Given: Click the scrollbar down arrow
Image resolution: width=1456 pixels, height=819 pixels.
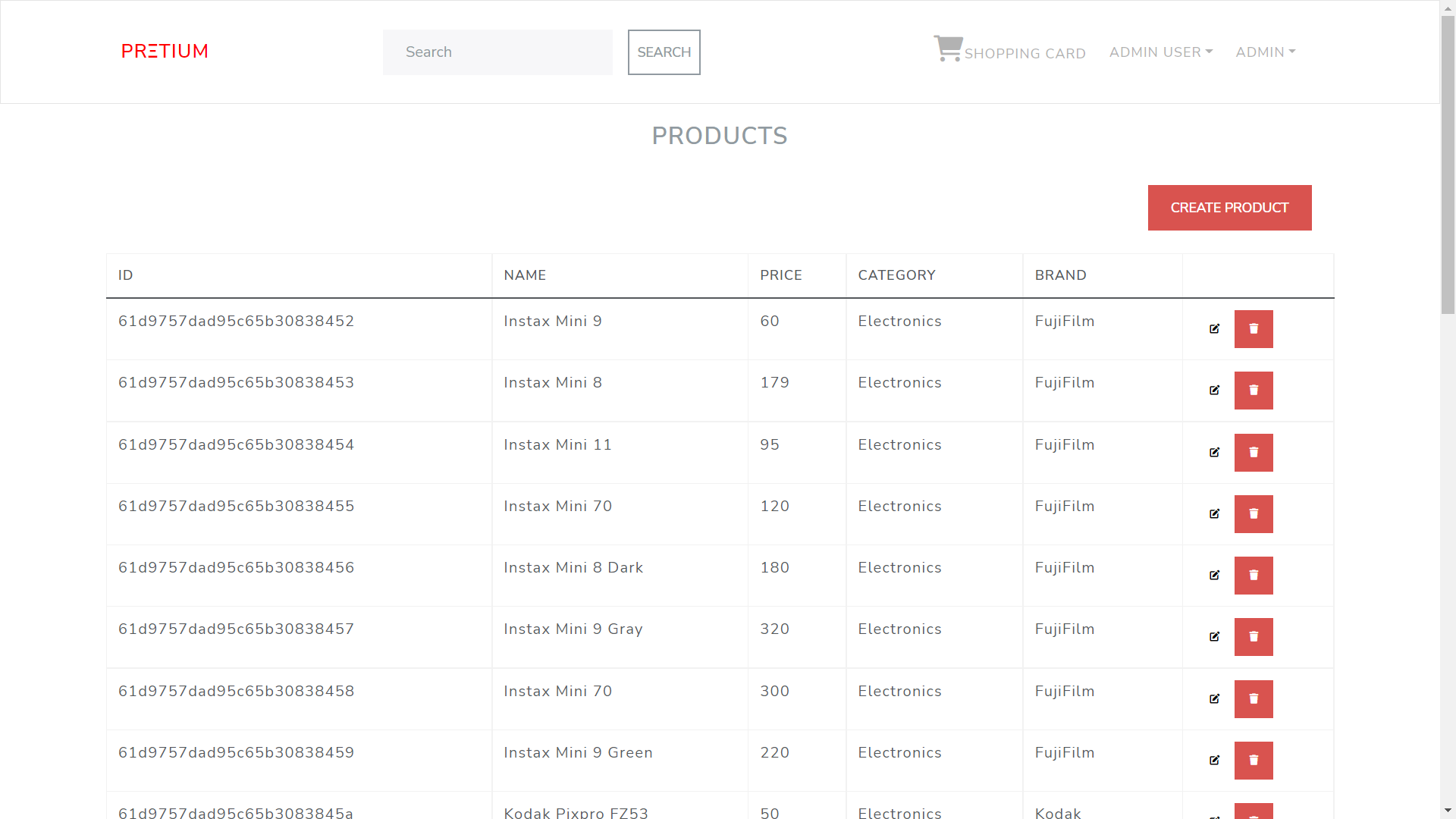Looking at the screenshot, I should click(1448, 811).
